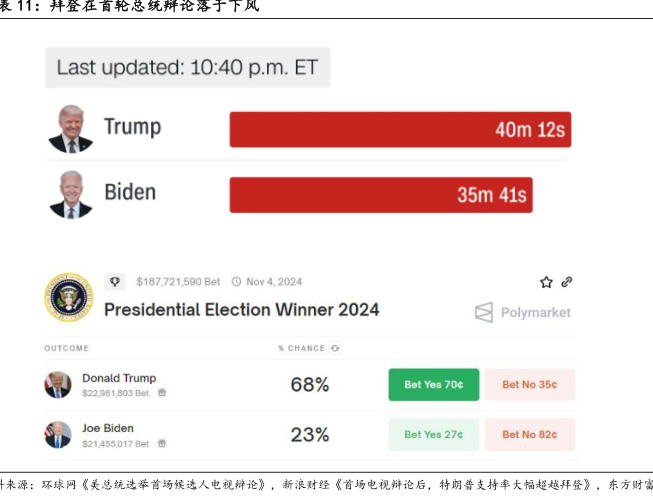Click the clock icon near Nov 4, 2024
This screenshot has height=503, width=653.
[x=237, y=282]
